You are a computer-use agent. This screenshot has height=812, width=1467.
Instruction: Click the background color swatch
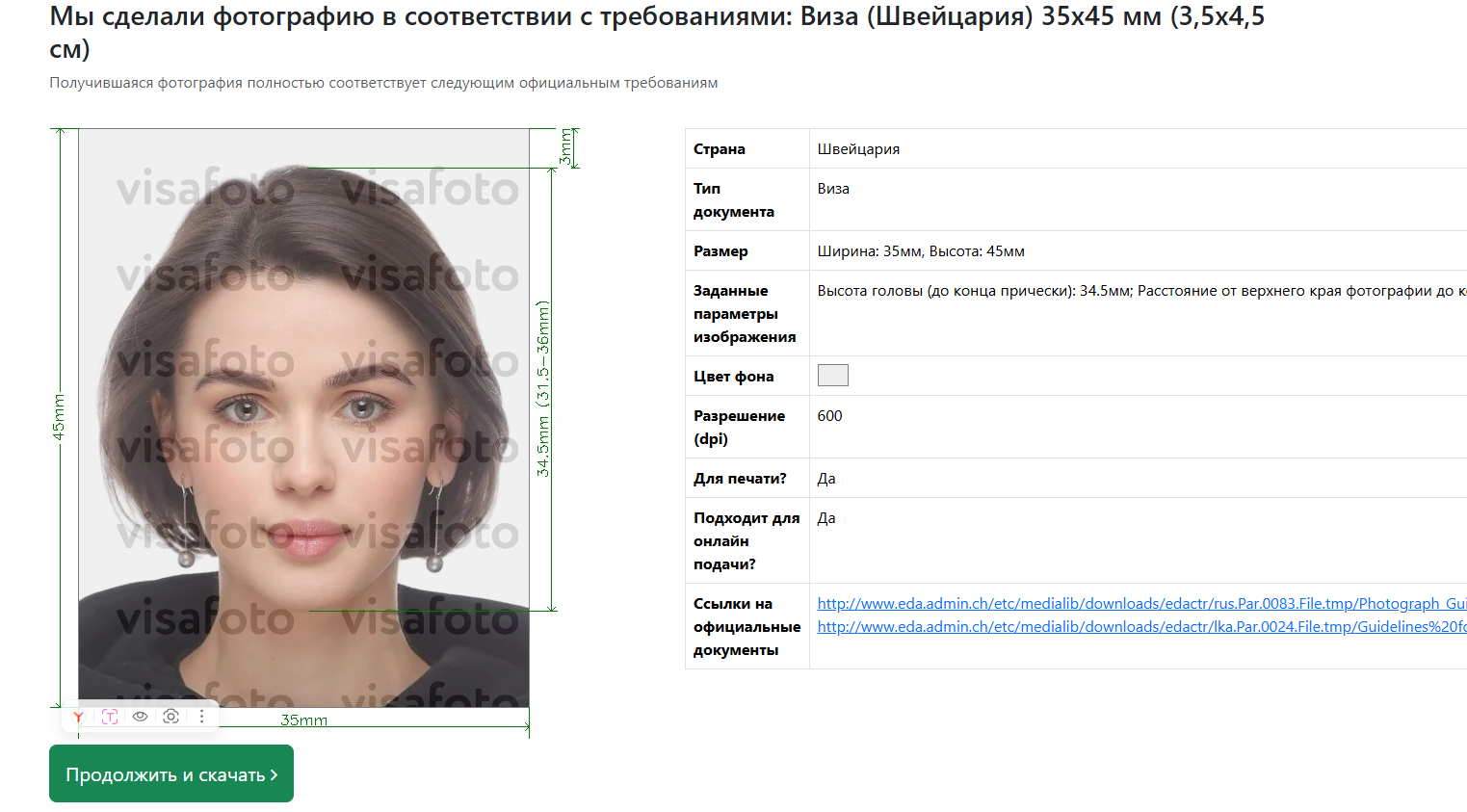click(x=833, y=376)
